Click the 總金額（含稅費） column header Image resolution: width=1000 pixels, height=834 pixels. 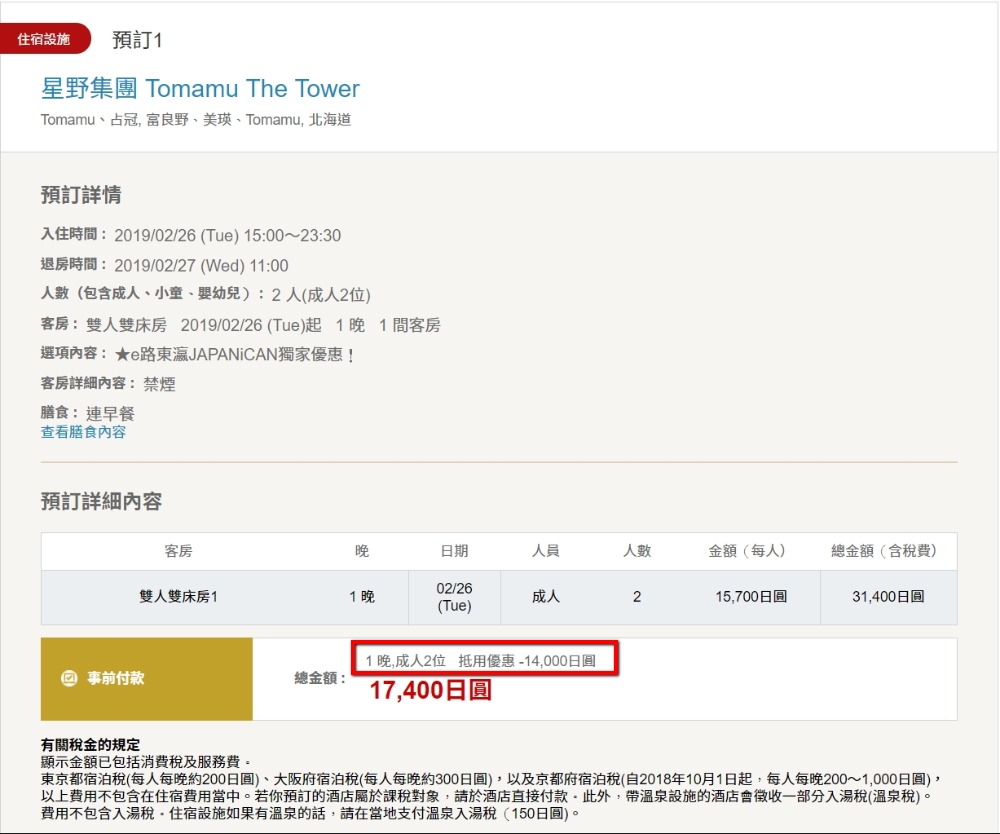pos(885,551)
